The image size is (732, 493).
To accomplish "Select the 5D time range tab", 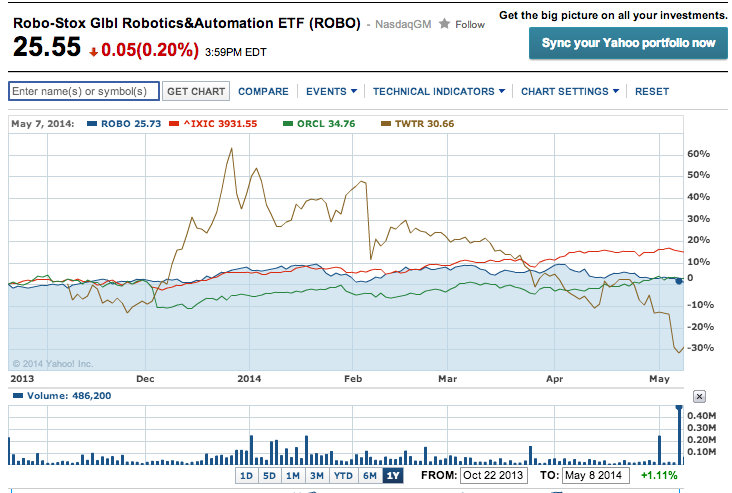I will [x=269, y=476].
